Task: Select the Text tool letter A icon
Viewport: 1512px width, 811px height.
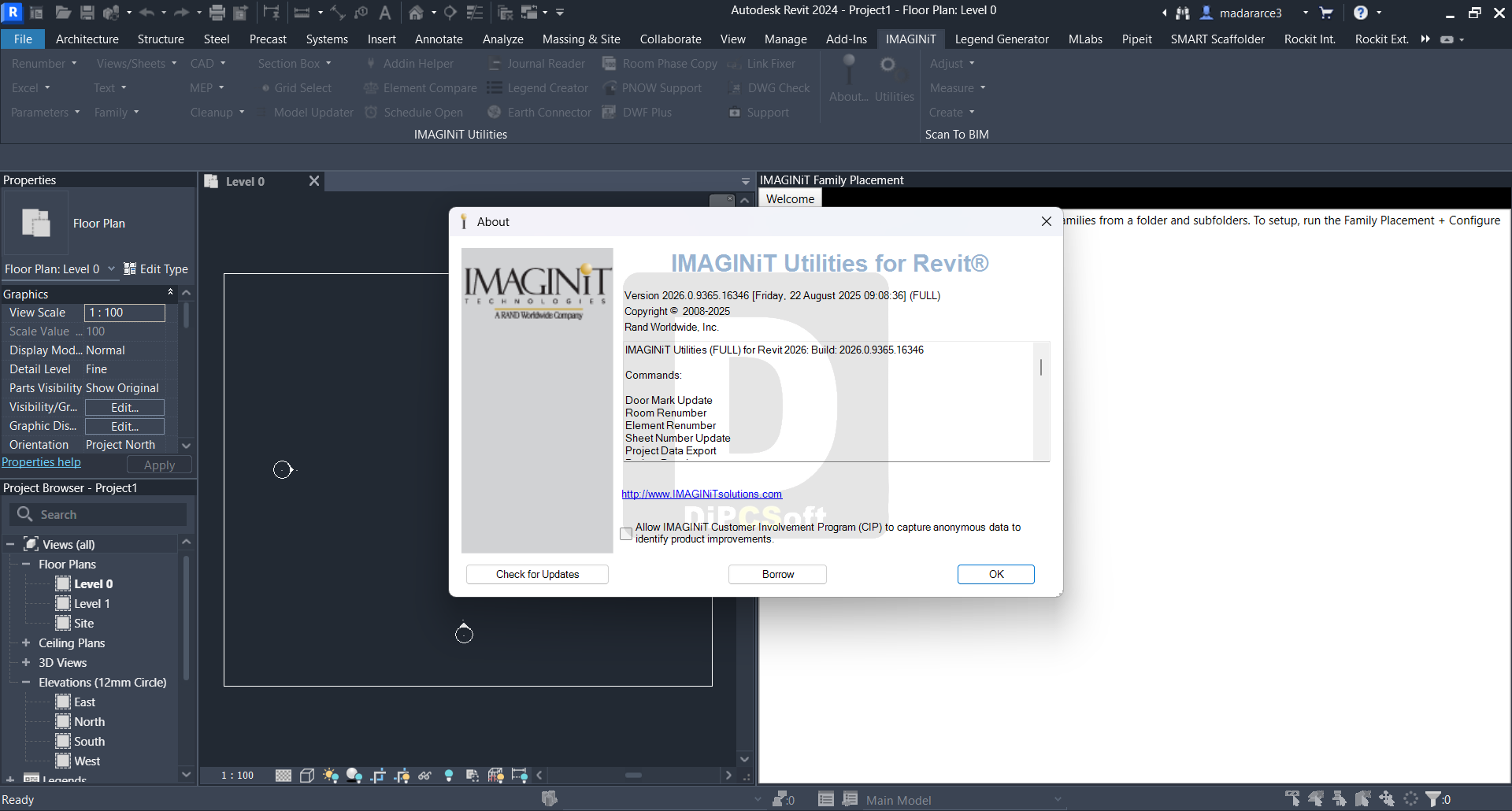Action: (385, 13)
